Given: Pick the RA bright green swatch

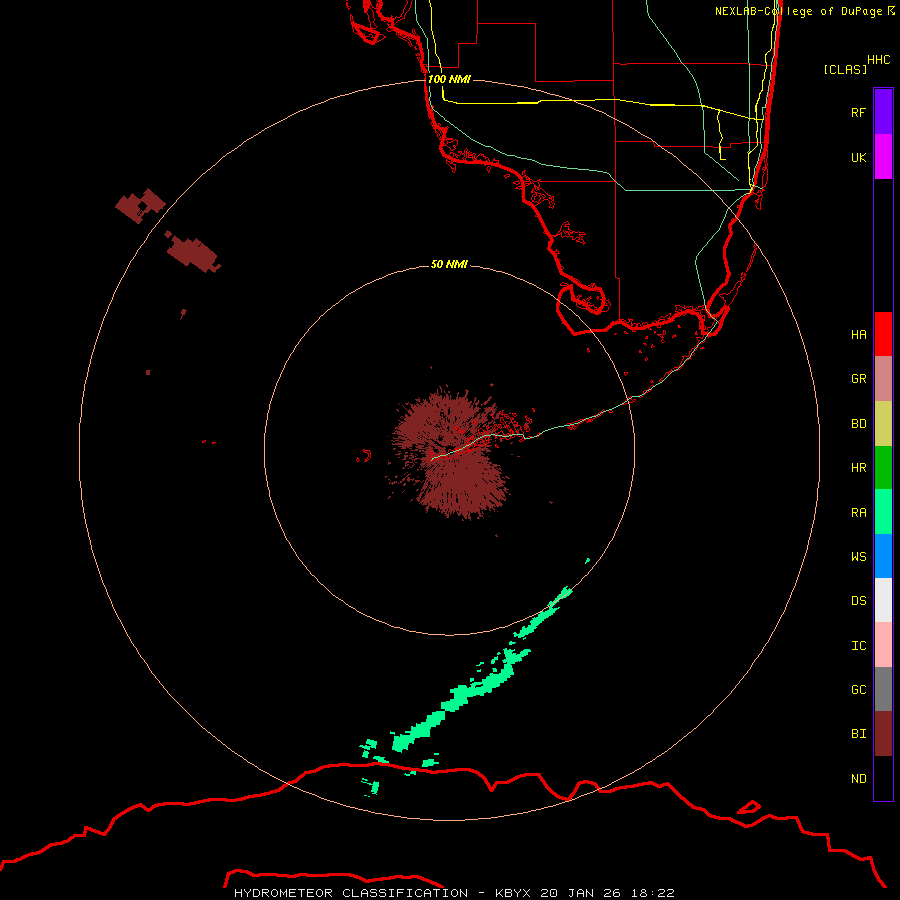Looking at the screenshot, I should tap(883, 512).
